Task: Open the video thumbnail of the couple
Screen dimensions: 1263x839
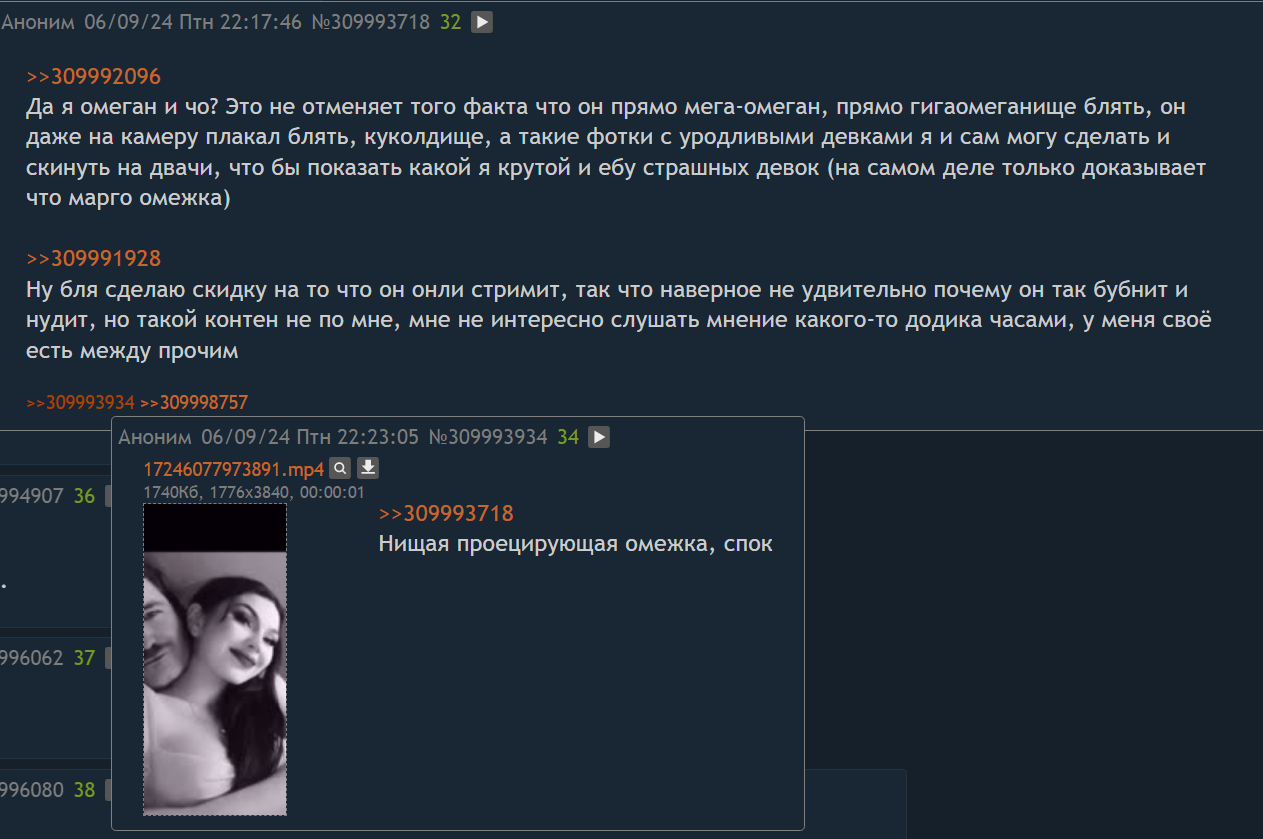Action: (x=215, y=659)
